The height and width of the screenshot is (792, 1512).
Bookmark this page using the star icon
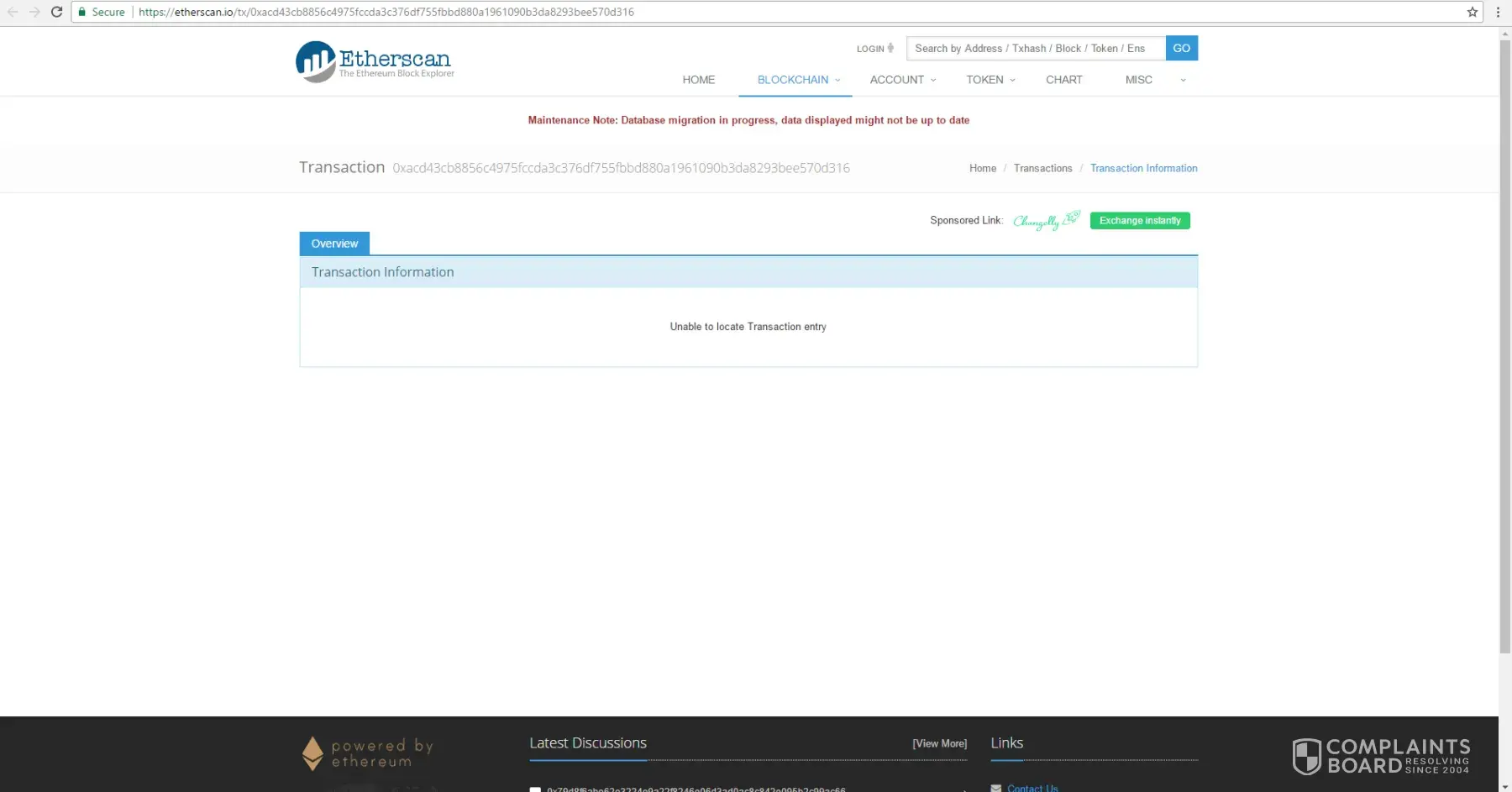click(x=1472, y=12)
